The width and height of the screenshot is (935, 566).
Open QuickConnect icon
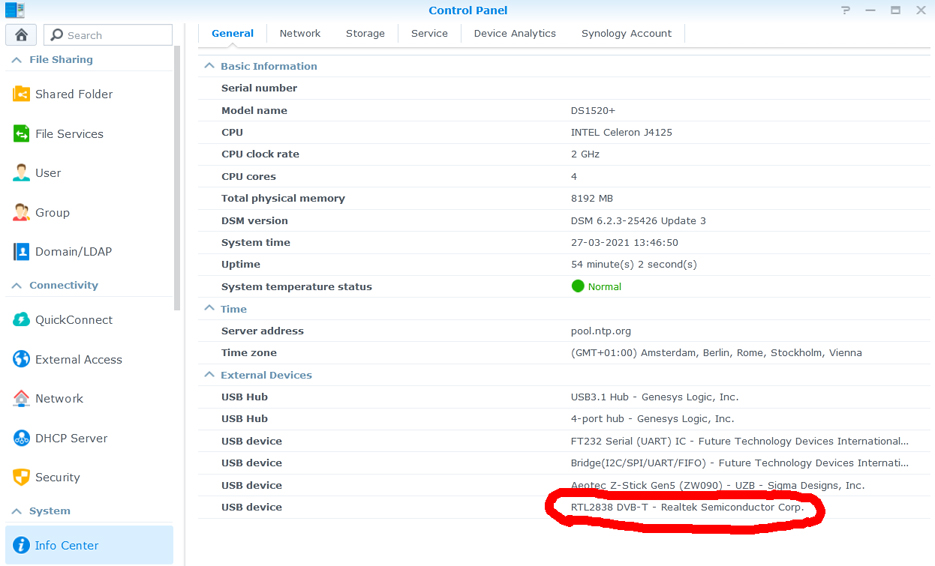21,320
